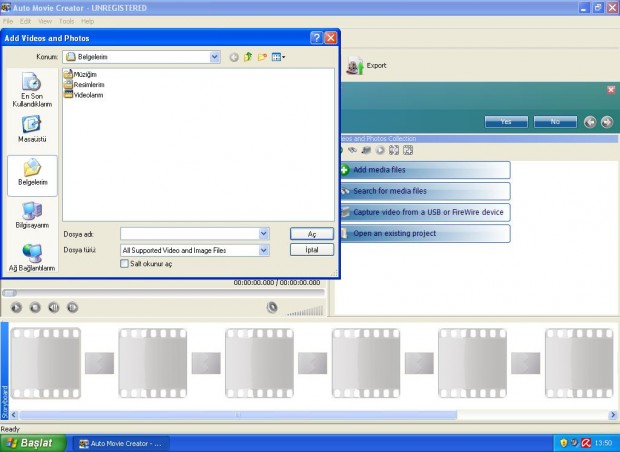Select the Resimlerim folder

(84, 84)
